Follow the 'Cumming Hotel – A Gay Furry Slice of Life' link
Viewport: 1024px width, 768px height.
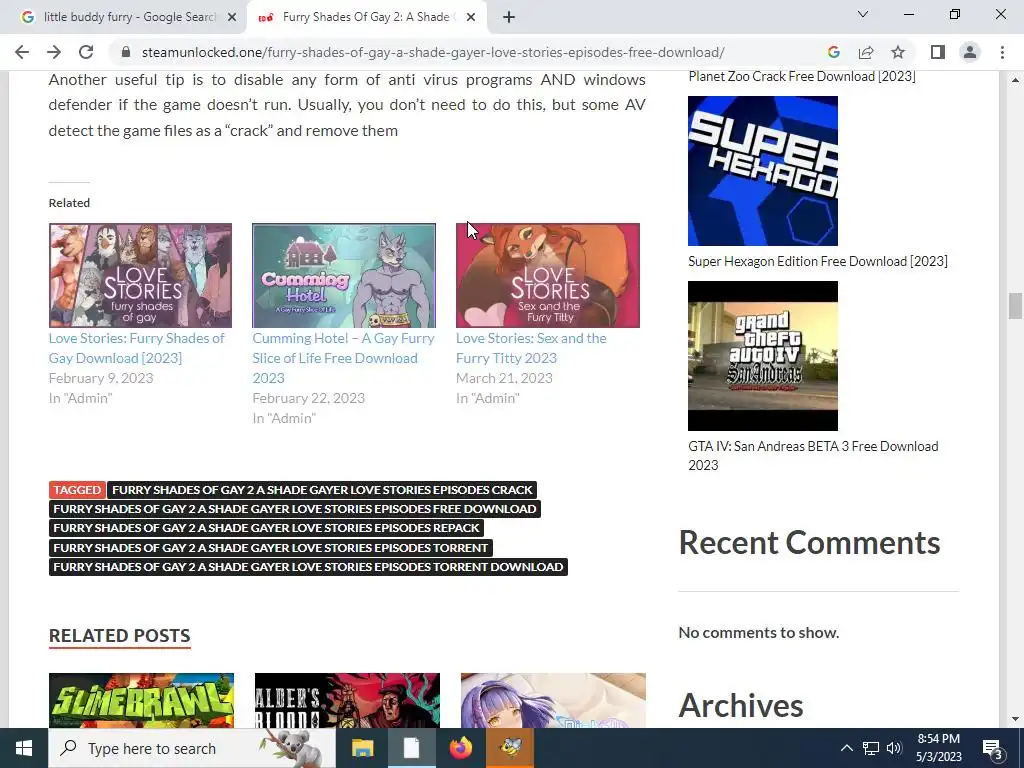pos(344,358)
